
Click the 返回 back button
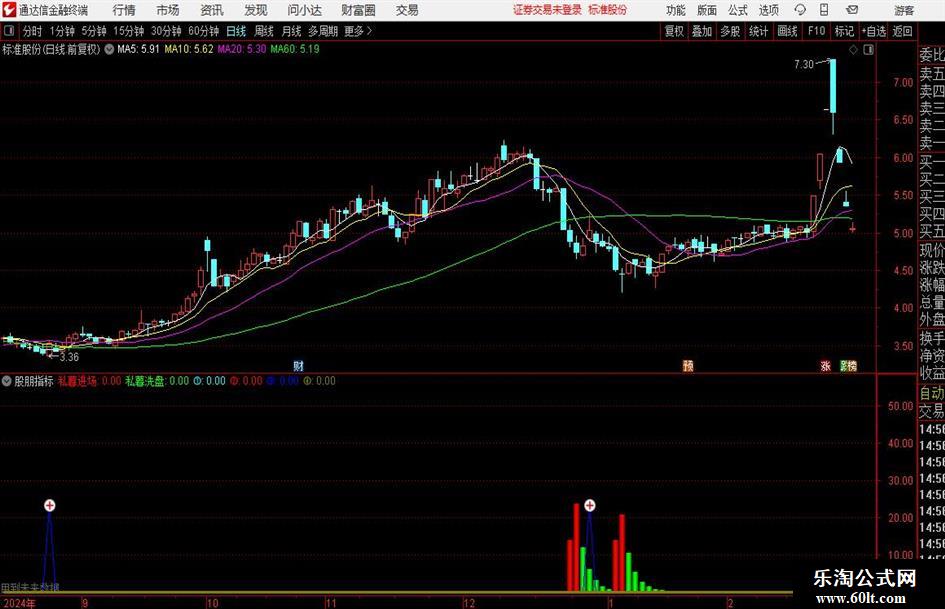tap(902, 31)
